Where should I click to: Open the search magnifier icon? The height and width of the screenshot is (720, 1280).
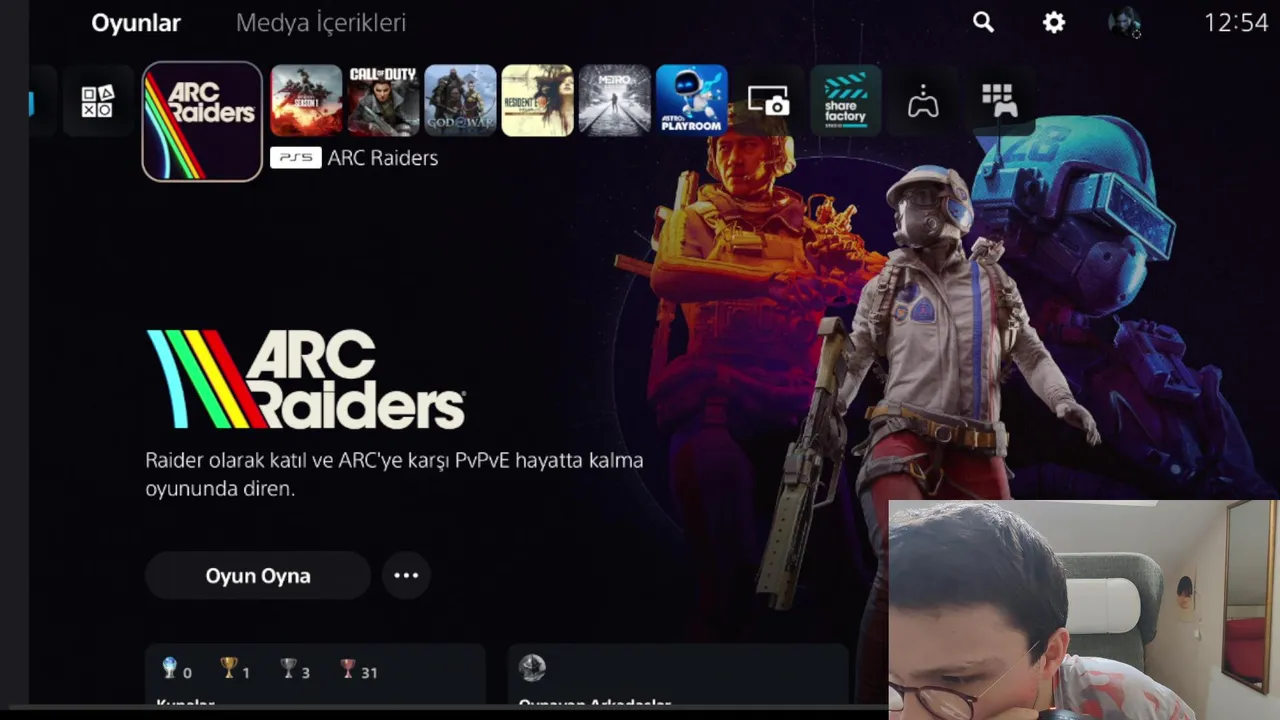click(984, 22)
